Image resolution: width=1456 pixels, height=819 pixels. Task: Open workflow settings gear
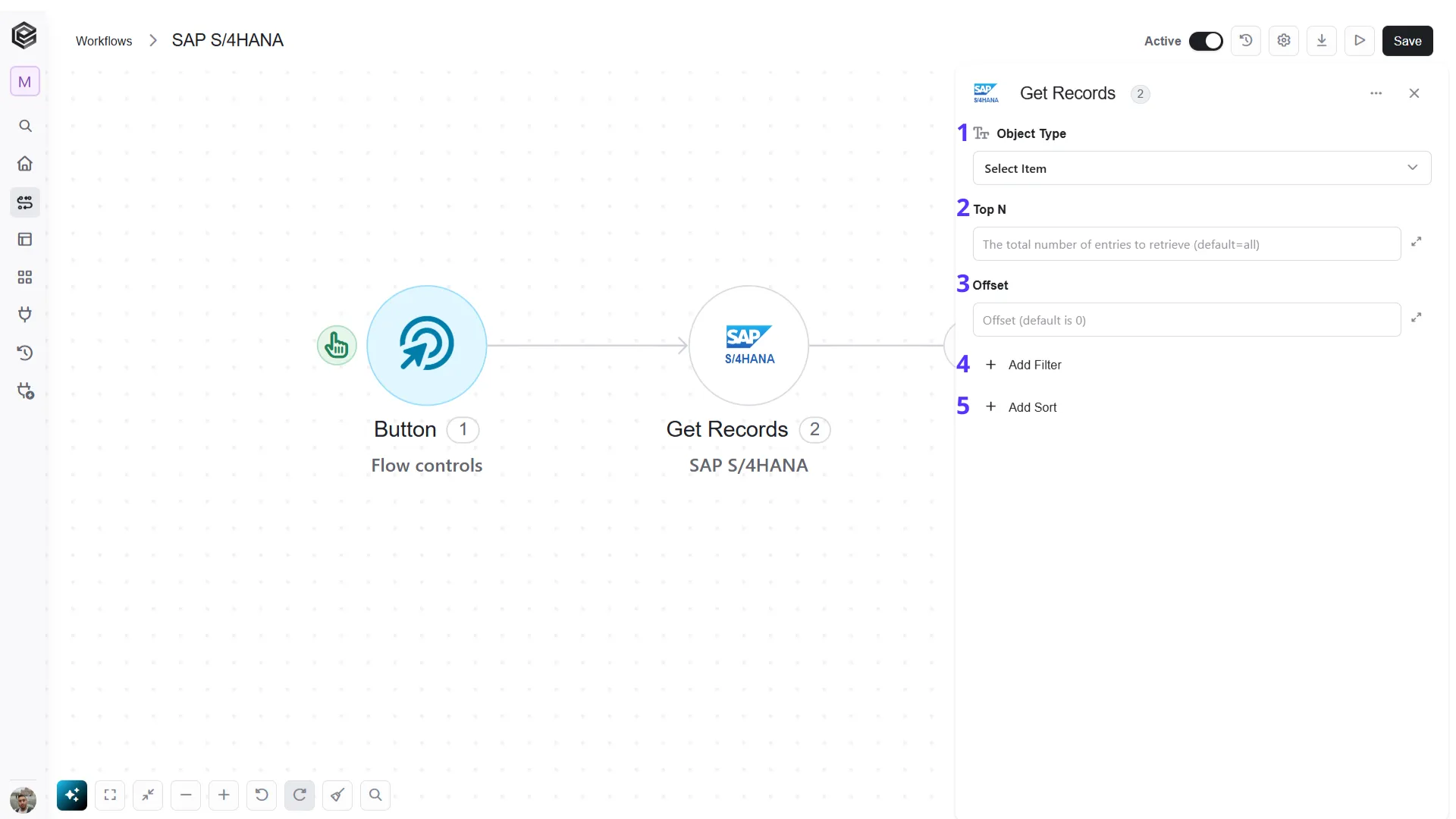[x=1284, y=41]
